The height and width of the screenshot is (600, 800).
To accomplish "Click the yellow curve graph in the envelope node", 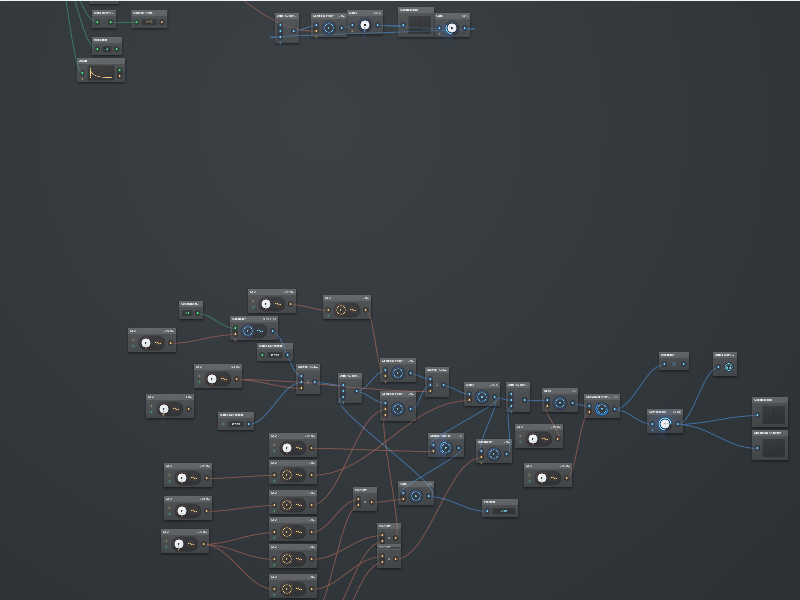I will click(x=100, y=73).
